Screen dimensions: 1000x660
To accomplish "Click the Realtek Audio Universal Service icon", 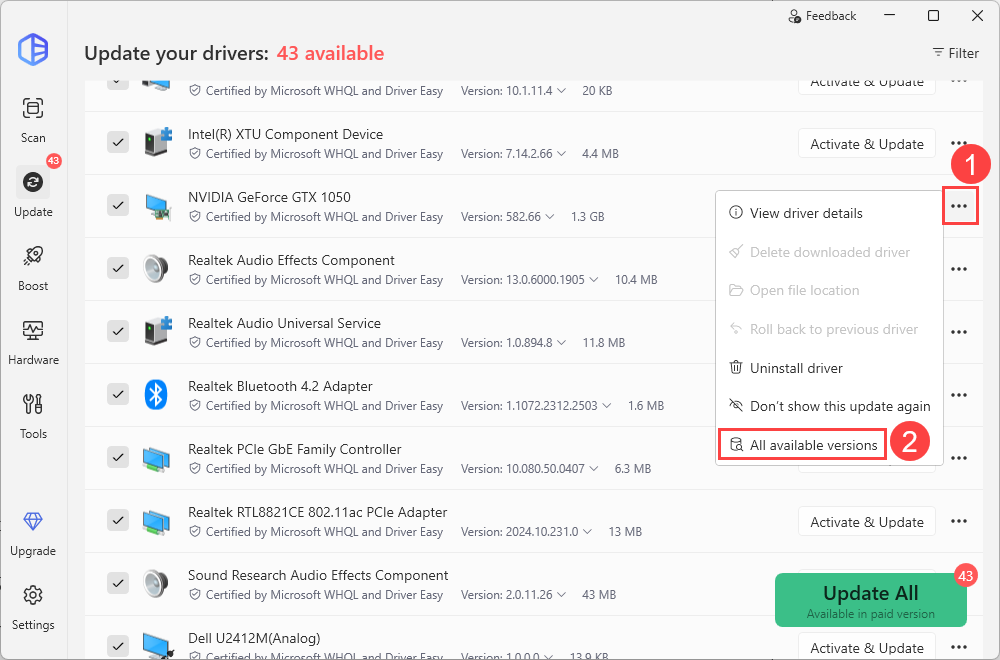I will point(157,331).
